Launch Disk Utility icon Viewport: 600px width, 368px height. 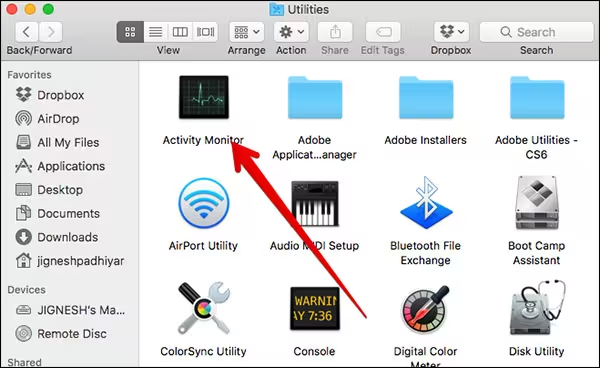point(537,308)
